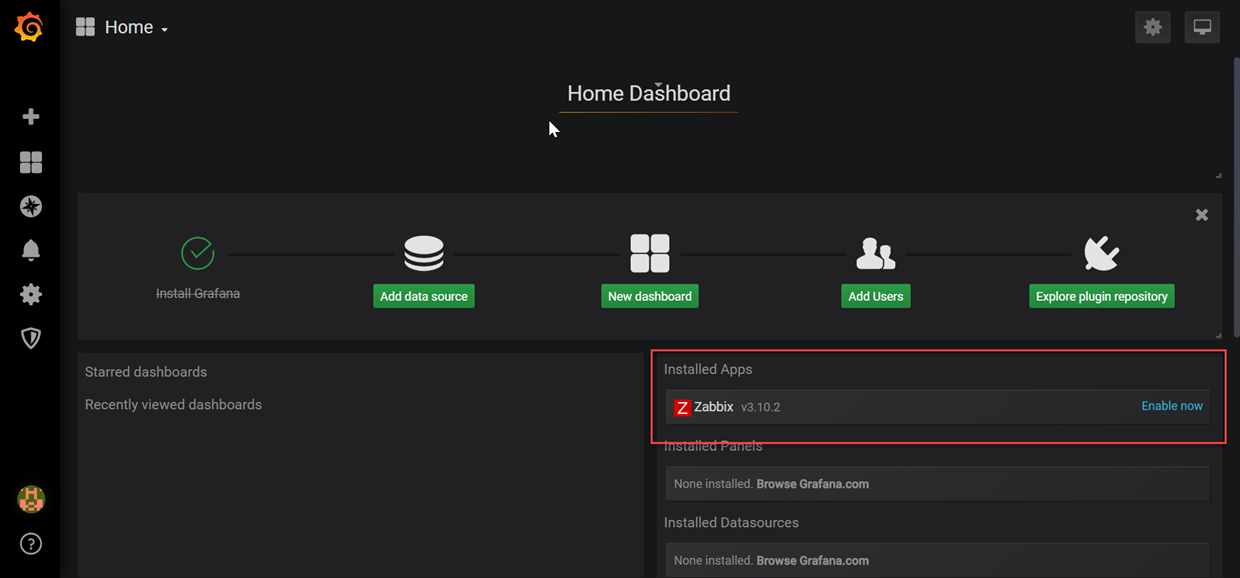This screenshot has width=1240, height=578.
Task: Open dashboard settings gear at top right
Action: click(x=1153, y=27)
